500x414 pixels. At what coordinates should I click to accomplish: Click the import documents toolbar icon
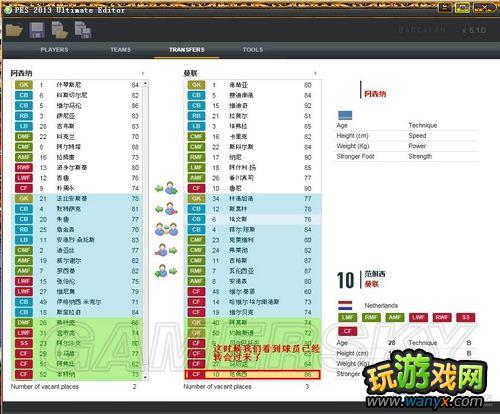60,30
